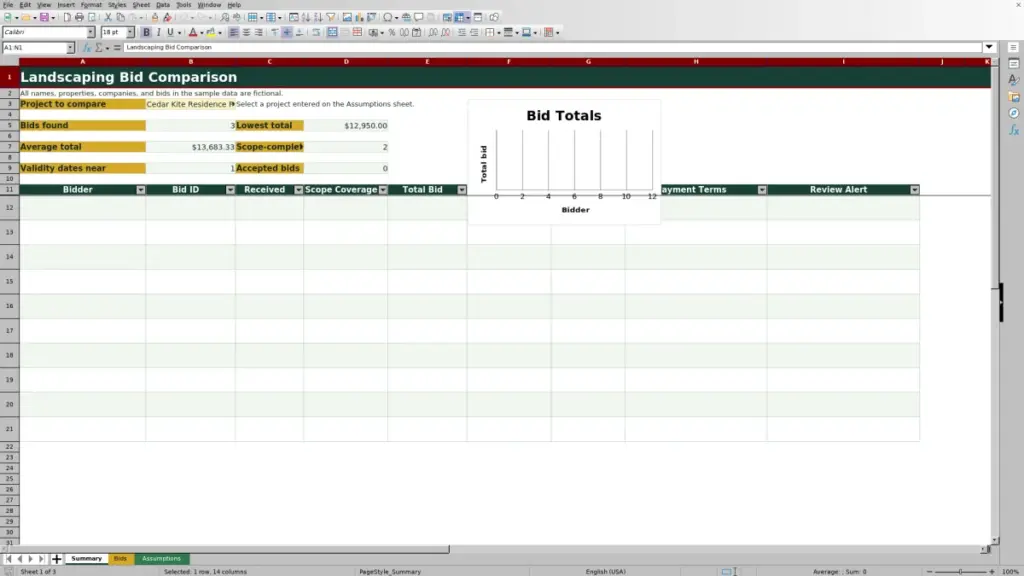This screenshot has width=1024, height=576.
Task: Click the Clear Direct Formatting icon
Action: (x=167, y=17)
